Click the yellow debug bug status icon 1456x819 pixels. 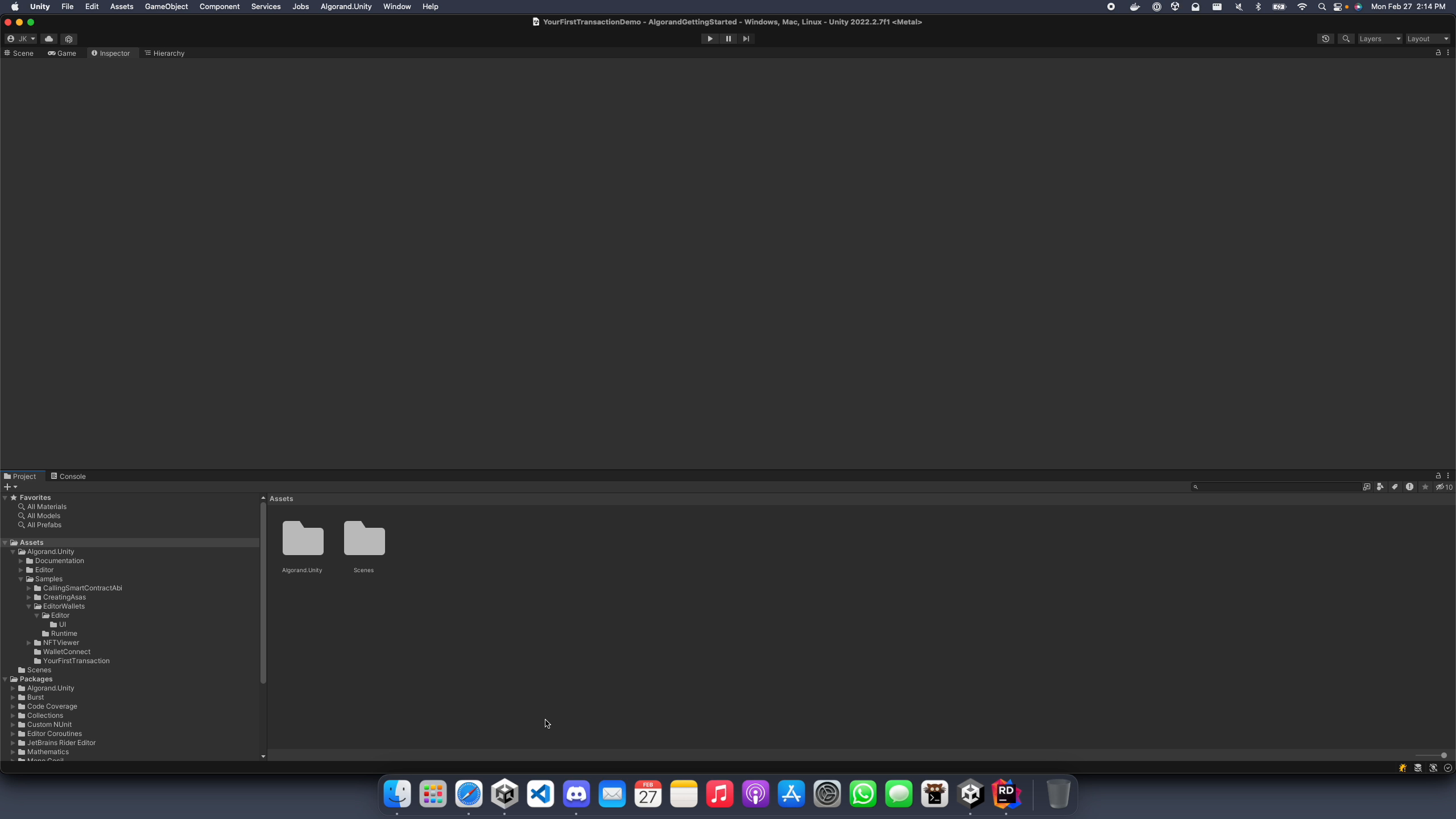click(1403, 768)
